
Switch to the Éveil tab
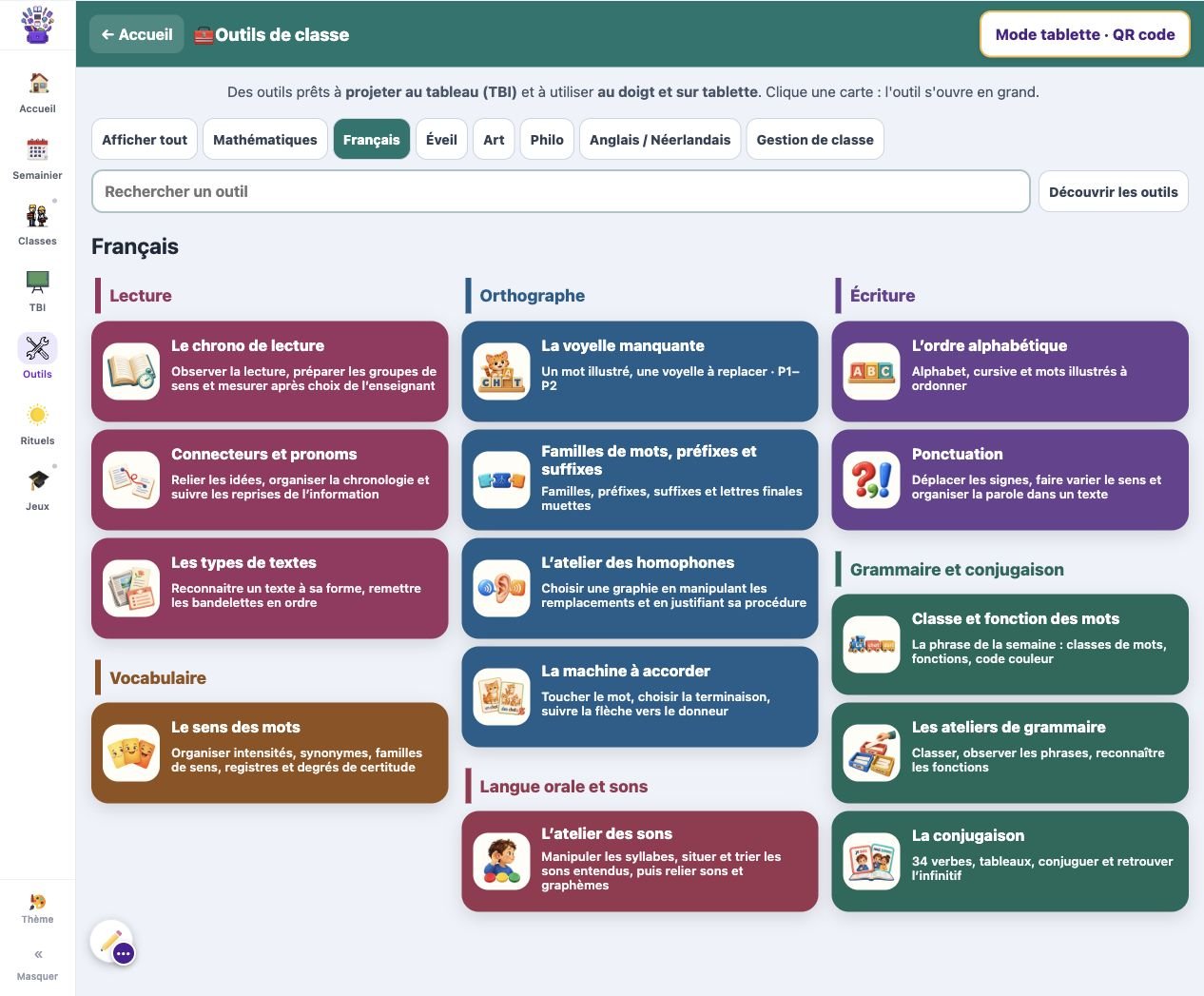tap(441, 139)
